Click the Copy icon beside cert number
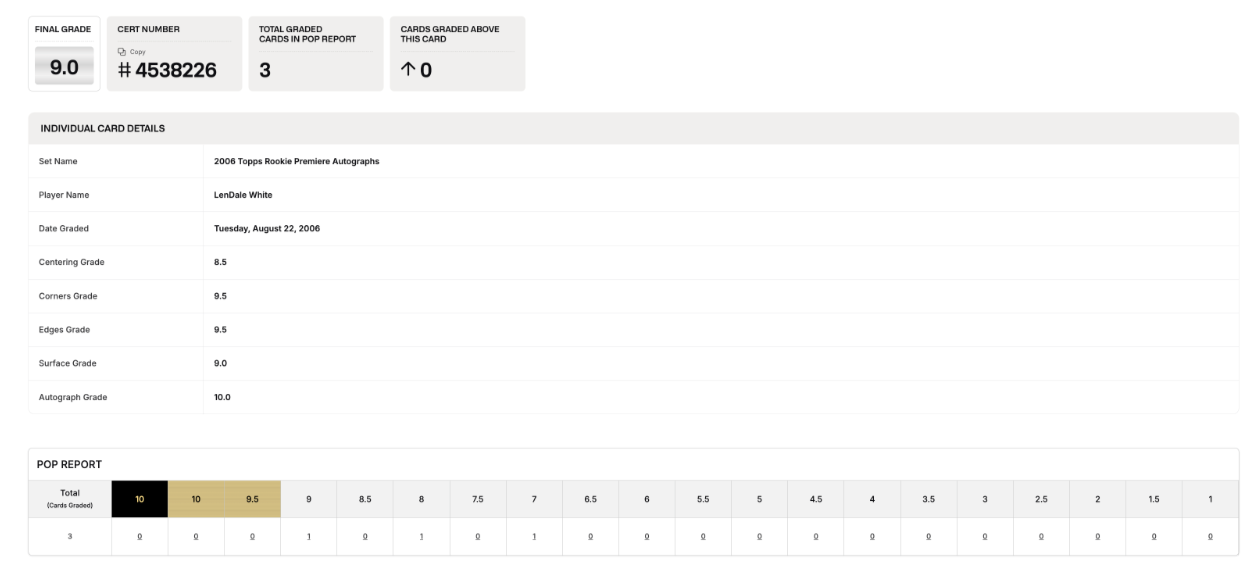The image size is (1251, 569). tap(121, 51)
